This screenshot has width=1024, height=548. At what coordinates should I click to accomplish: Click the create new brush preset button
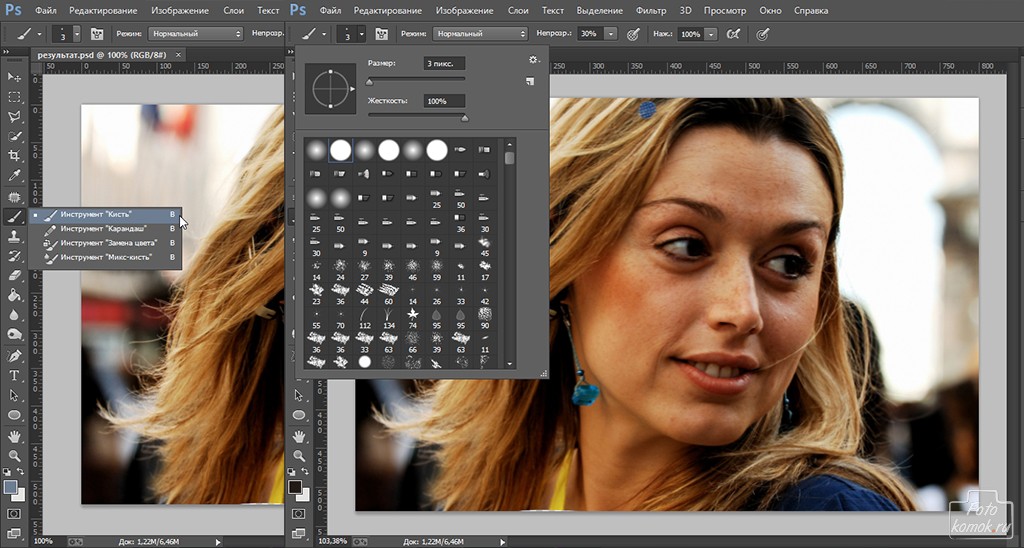coord(530,82)
